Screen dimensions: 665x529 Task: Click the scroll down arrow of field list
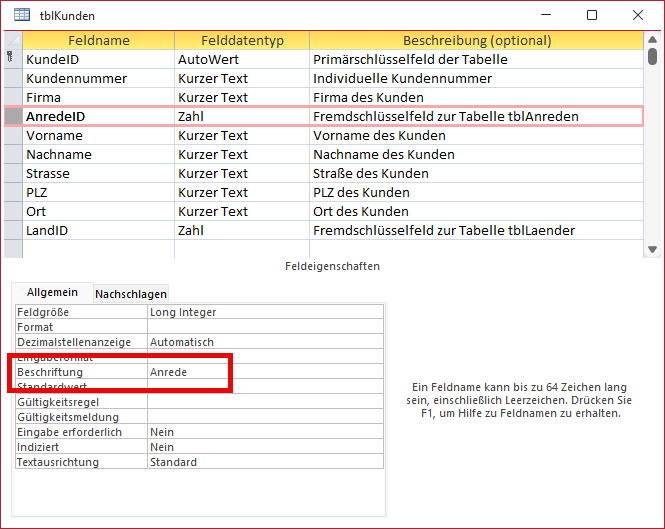point(652,249)
